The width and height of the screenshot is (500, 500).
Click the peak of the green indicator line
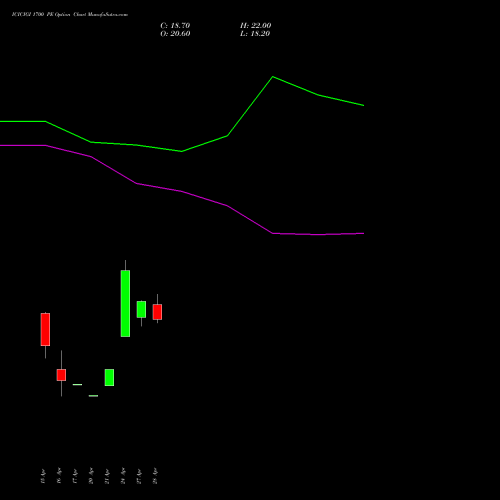point(273,77)
